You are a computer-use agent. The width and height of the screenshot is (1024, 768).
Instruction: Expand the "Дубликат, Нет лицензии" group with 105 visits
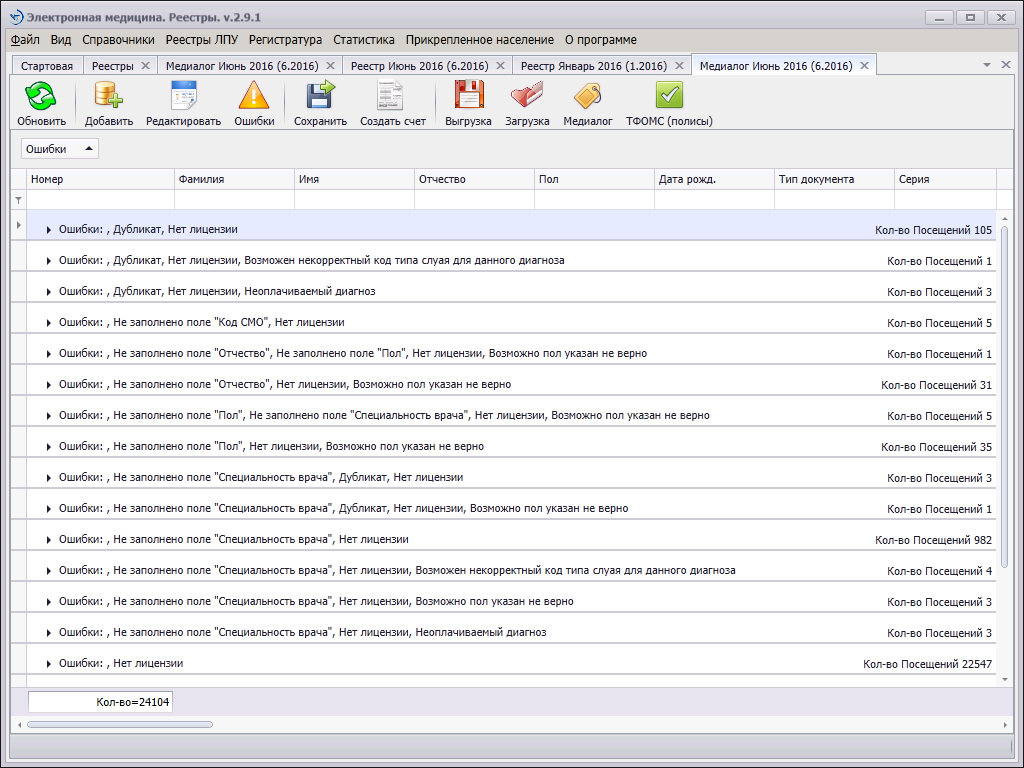coord(48,230)
